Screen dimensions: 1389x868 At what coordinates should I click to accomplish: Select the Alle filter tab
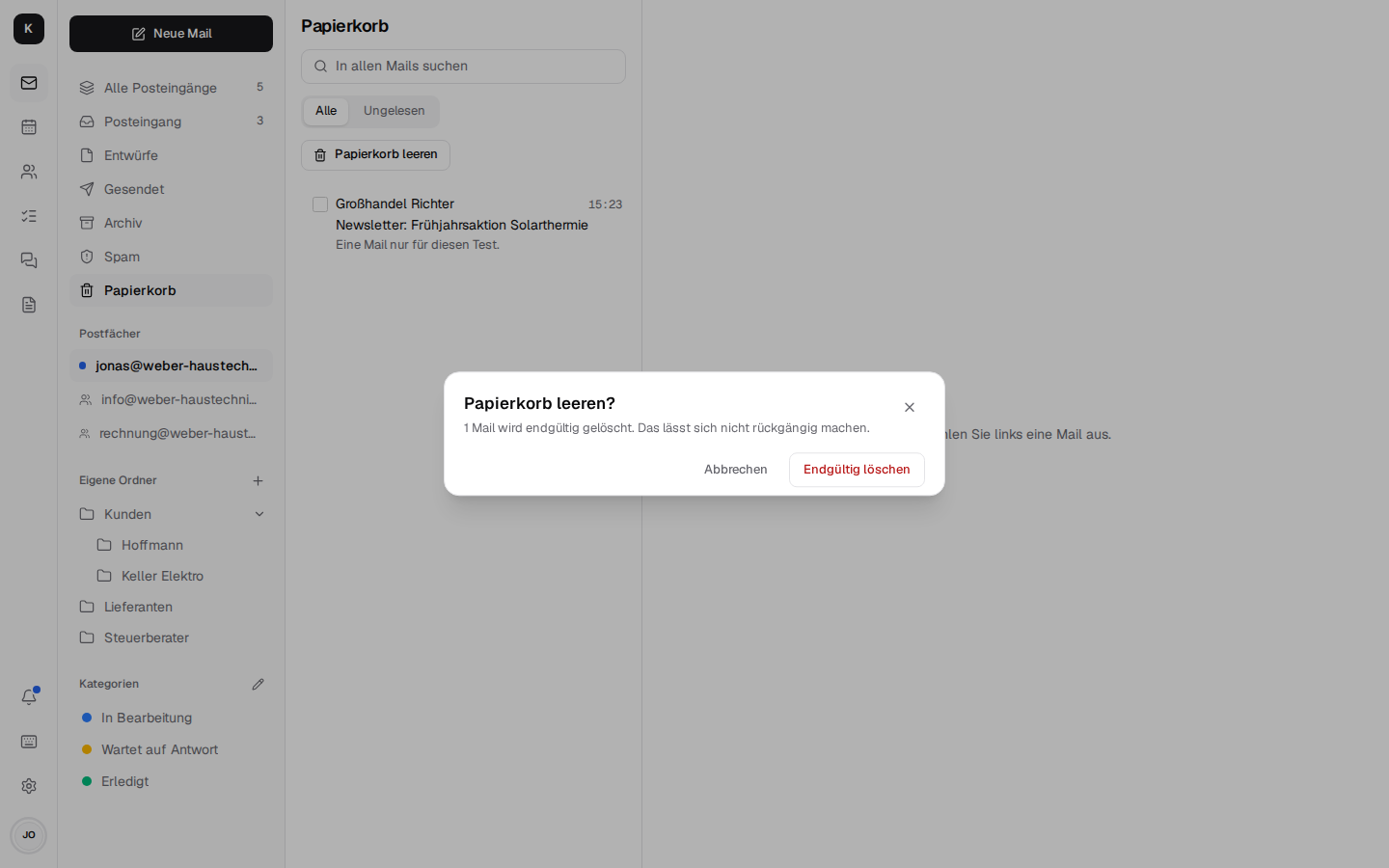pyautogui.click(x=326, y=111)
